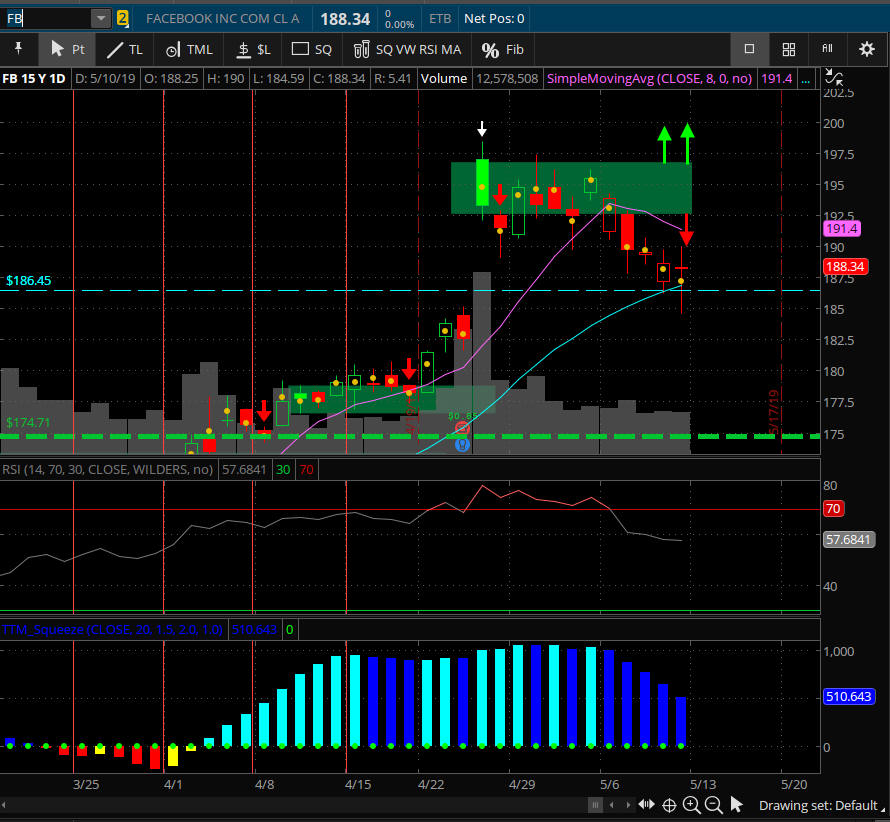
Task: Toggle single chart layout view
Action: coord(749,49)
